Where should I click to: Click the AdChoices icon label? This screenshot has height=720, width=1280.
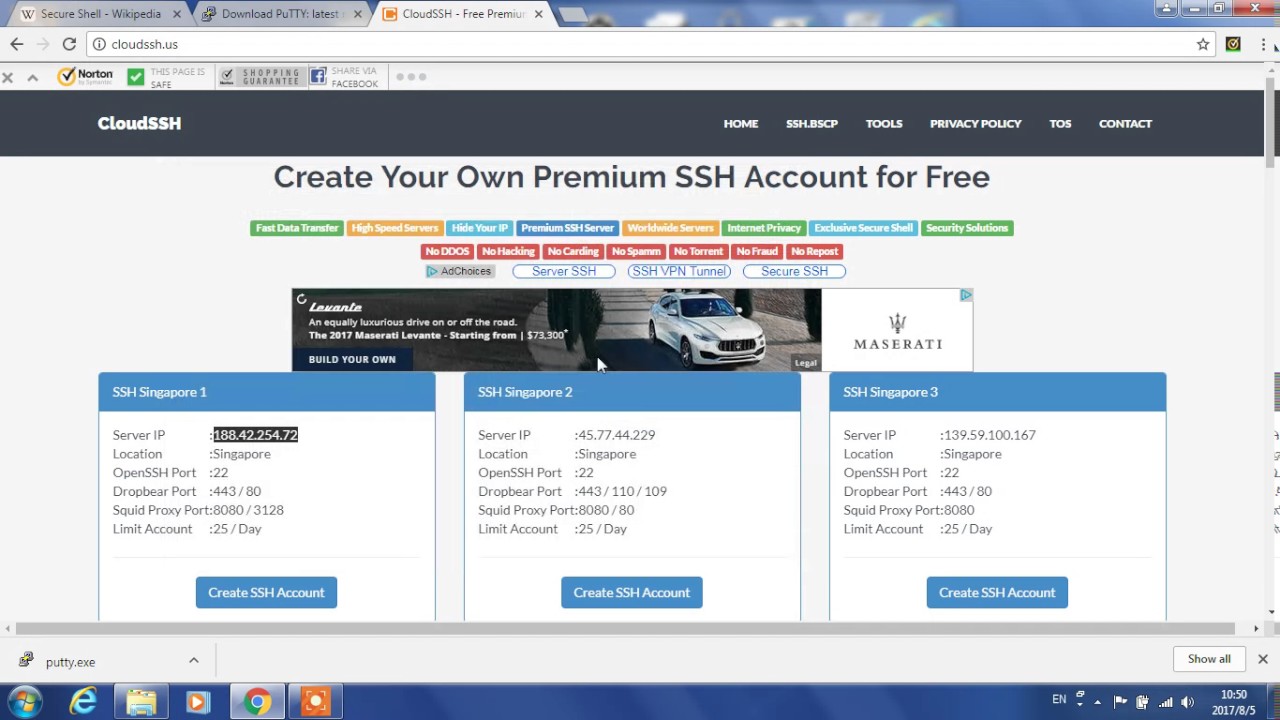tap(459, 271)
